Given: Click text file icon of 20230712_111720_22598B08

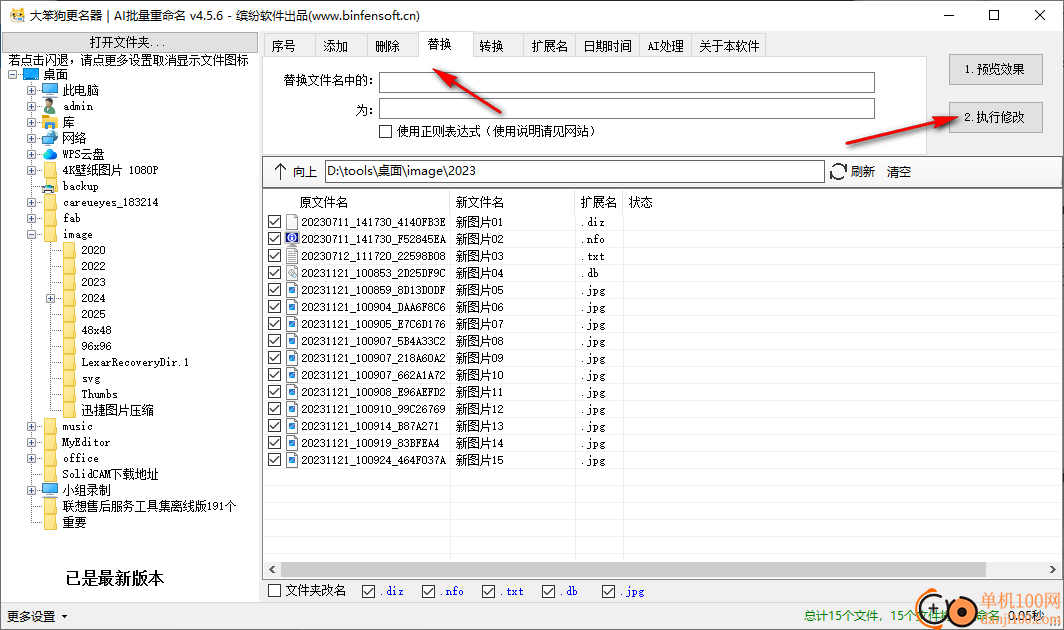Looking at the screenshot, I should (x=292, y=255).
